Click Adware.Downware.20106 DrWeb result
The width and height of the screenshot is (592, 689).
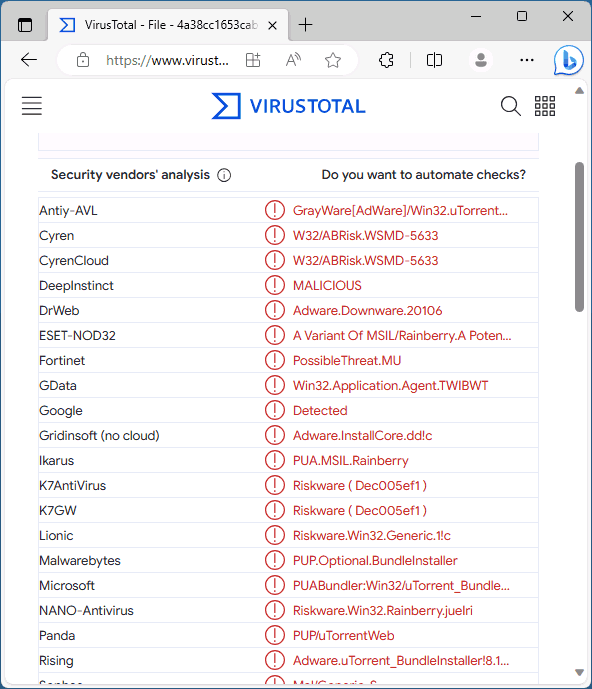point(367,311)
